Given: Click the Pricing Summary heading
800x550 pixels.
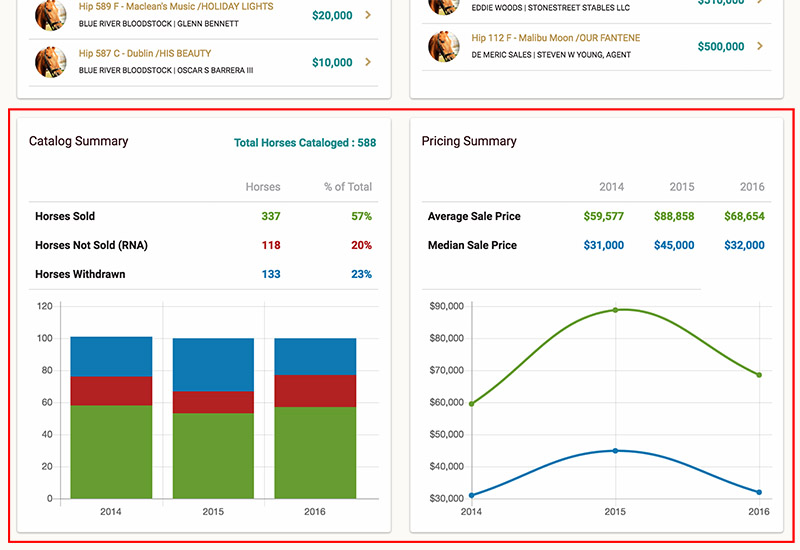Looking at the screenshot, I should [x=469, y=141].
